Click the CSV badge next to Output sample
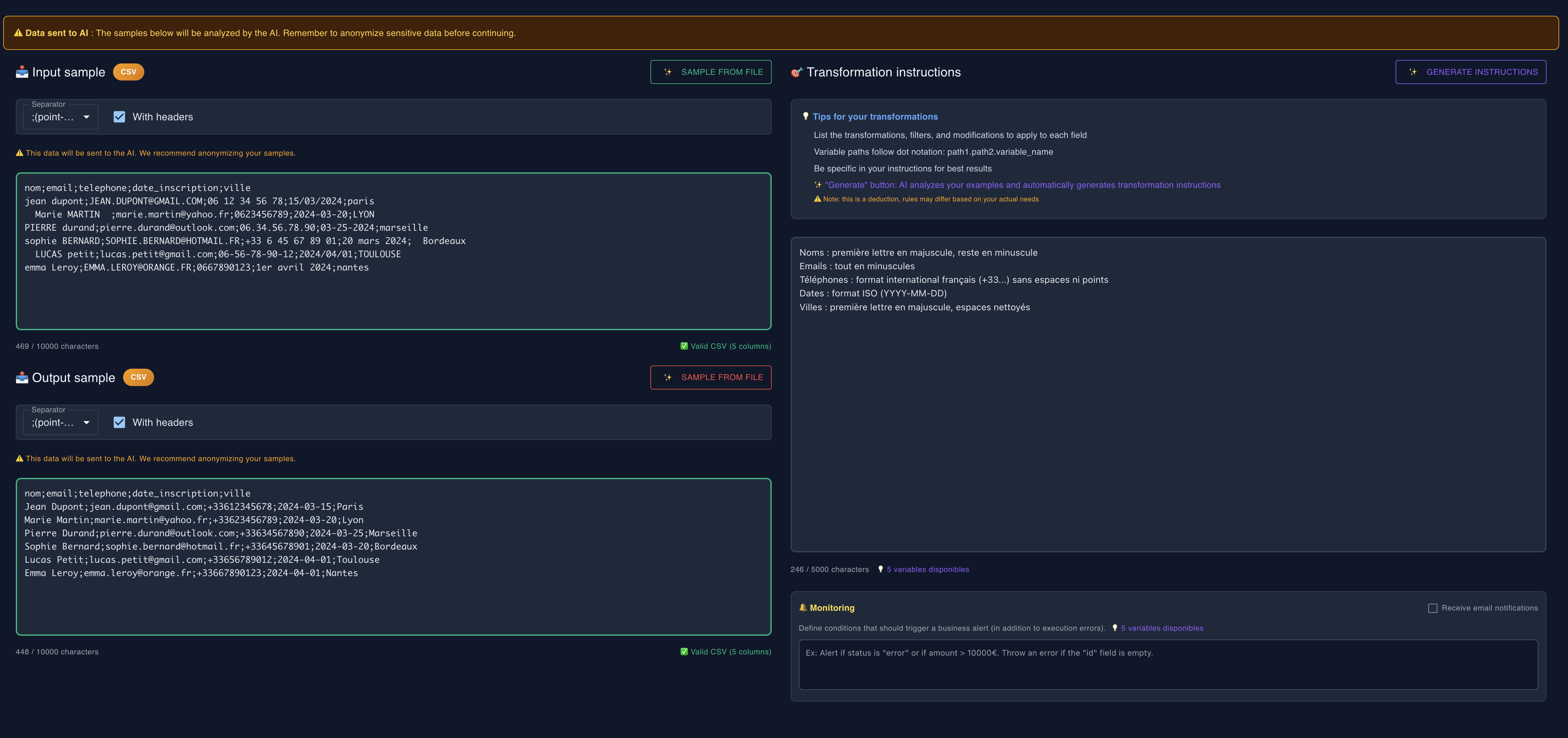This screenshot has width=1568, height=738. point(138,377)
